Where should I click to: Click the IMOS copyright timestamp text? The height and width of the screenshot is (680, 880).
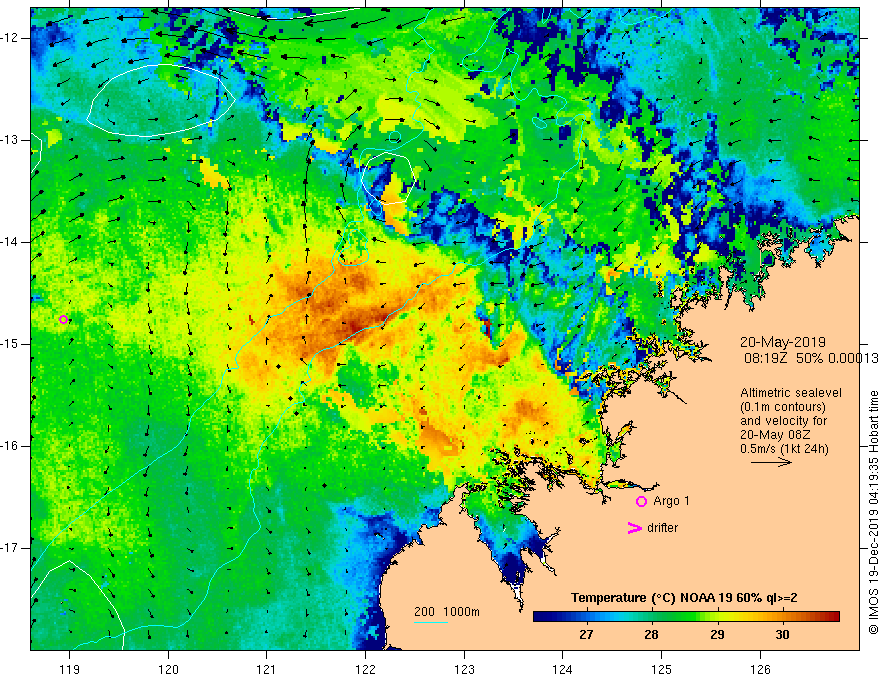[873, 512]
